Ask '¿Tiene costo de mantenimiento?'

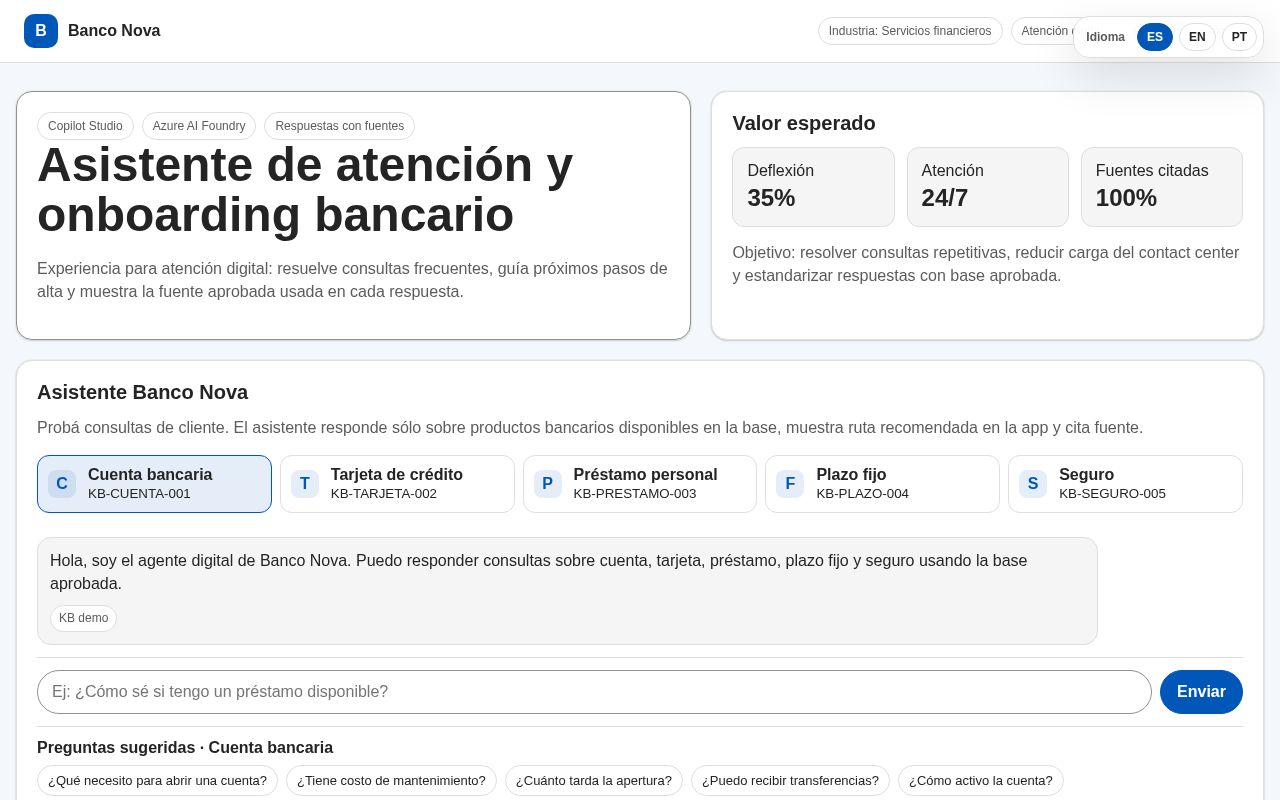tap(391, 780)
